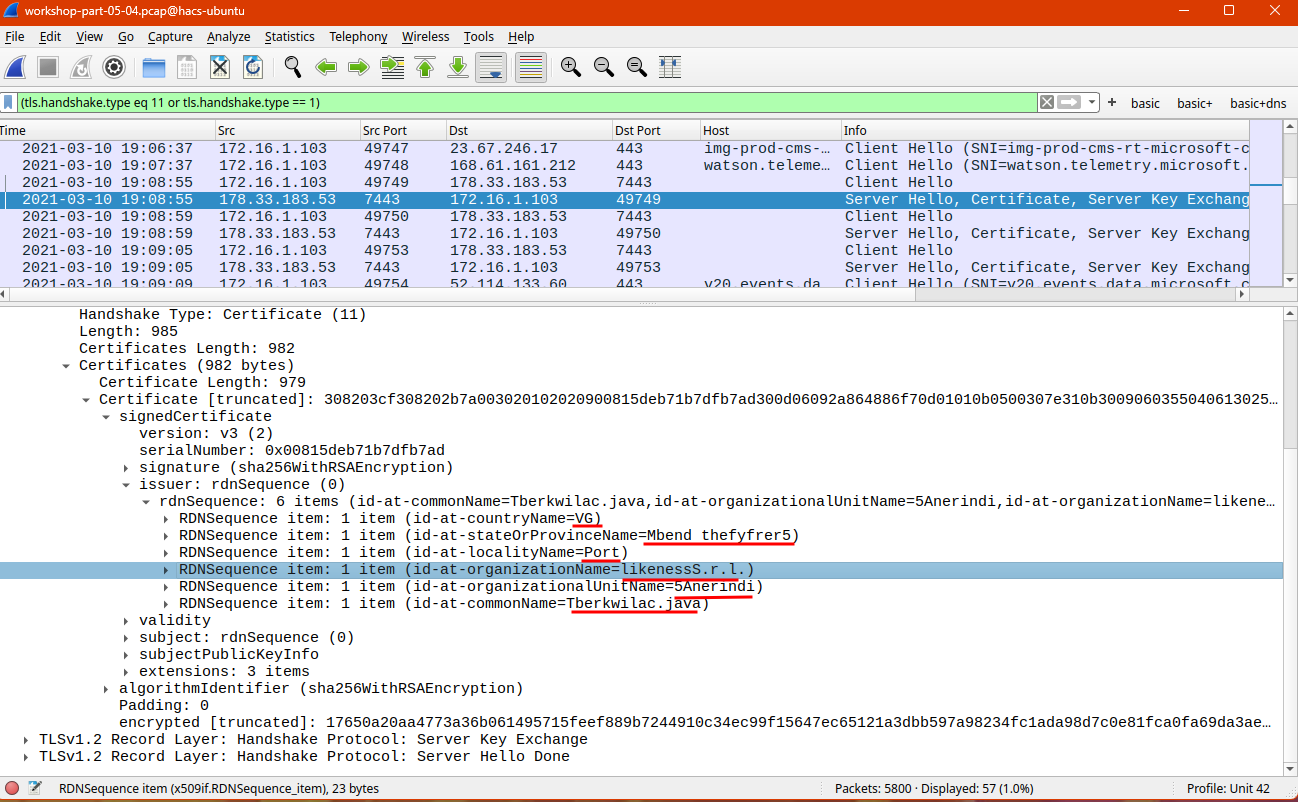Expand subjectPublicKeyInfo in certificate details
Viewport: 1298px width, 802px height.
[126, 655]
